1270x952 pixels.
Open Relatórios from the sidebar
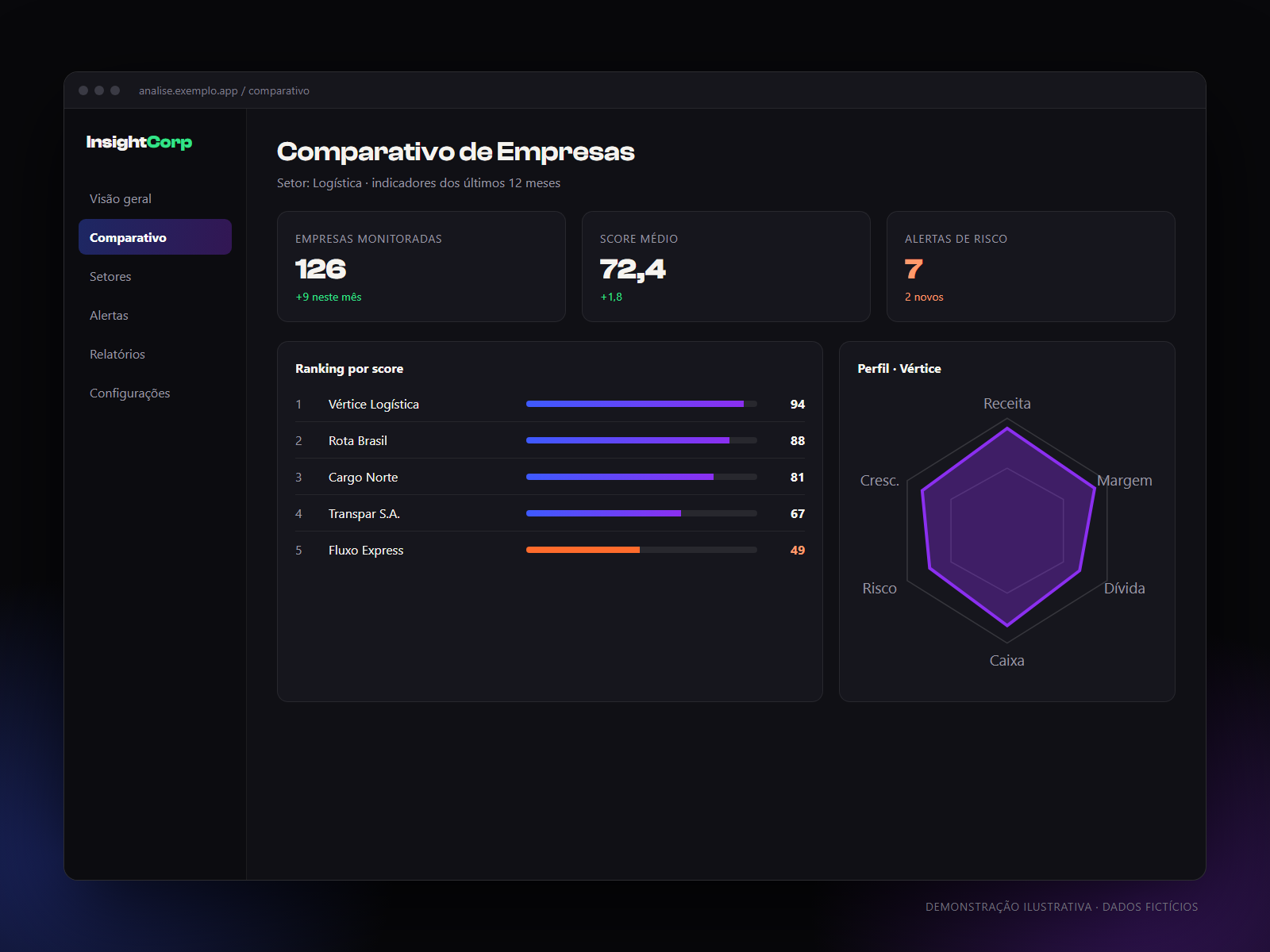(155, 354)
